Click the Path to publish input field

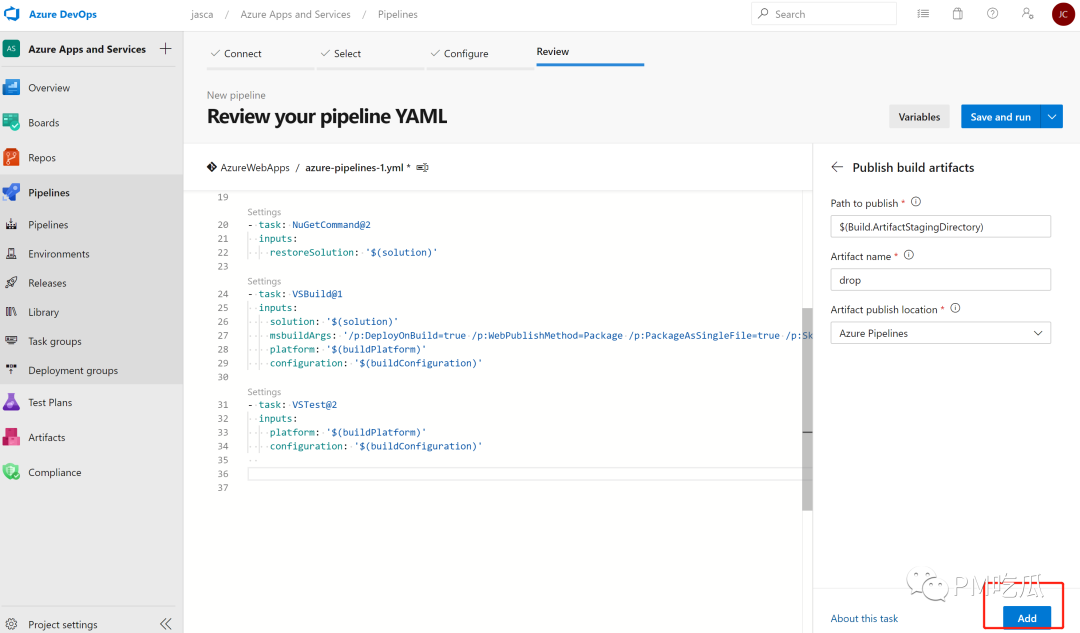click(940, 227)
